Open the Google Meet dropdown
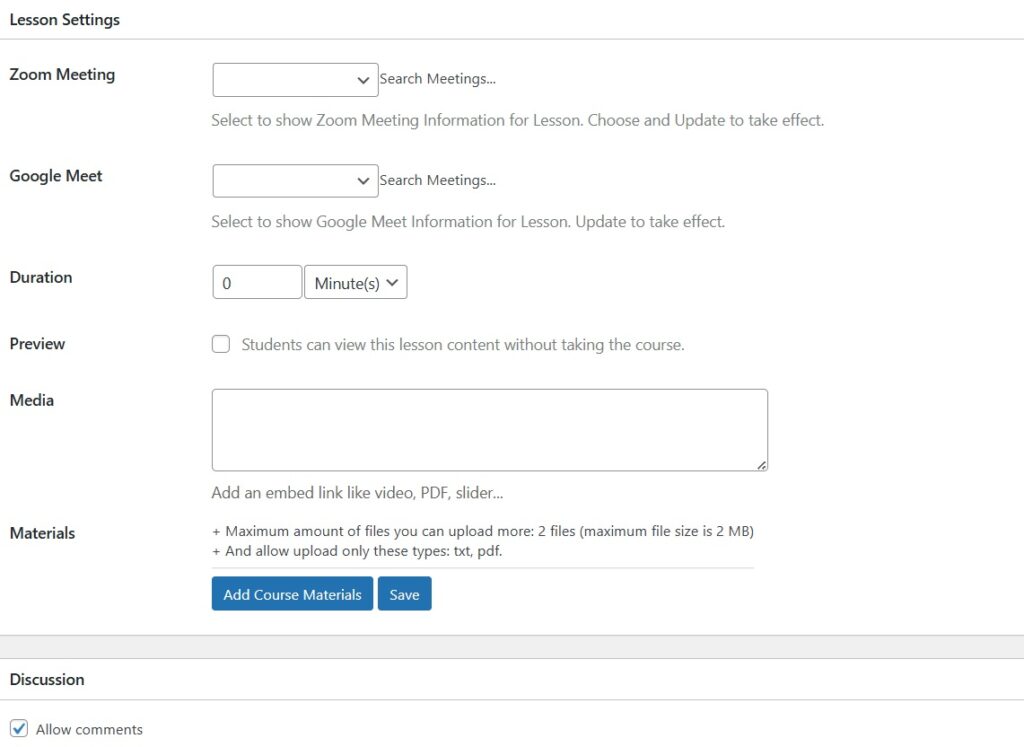This screenshot has height=747, width=1024. point(295,181)
